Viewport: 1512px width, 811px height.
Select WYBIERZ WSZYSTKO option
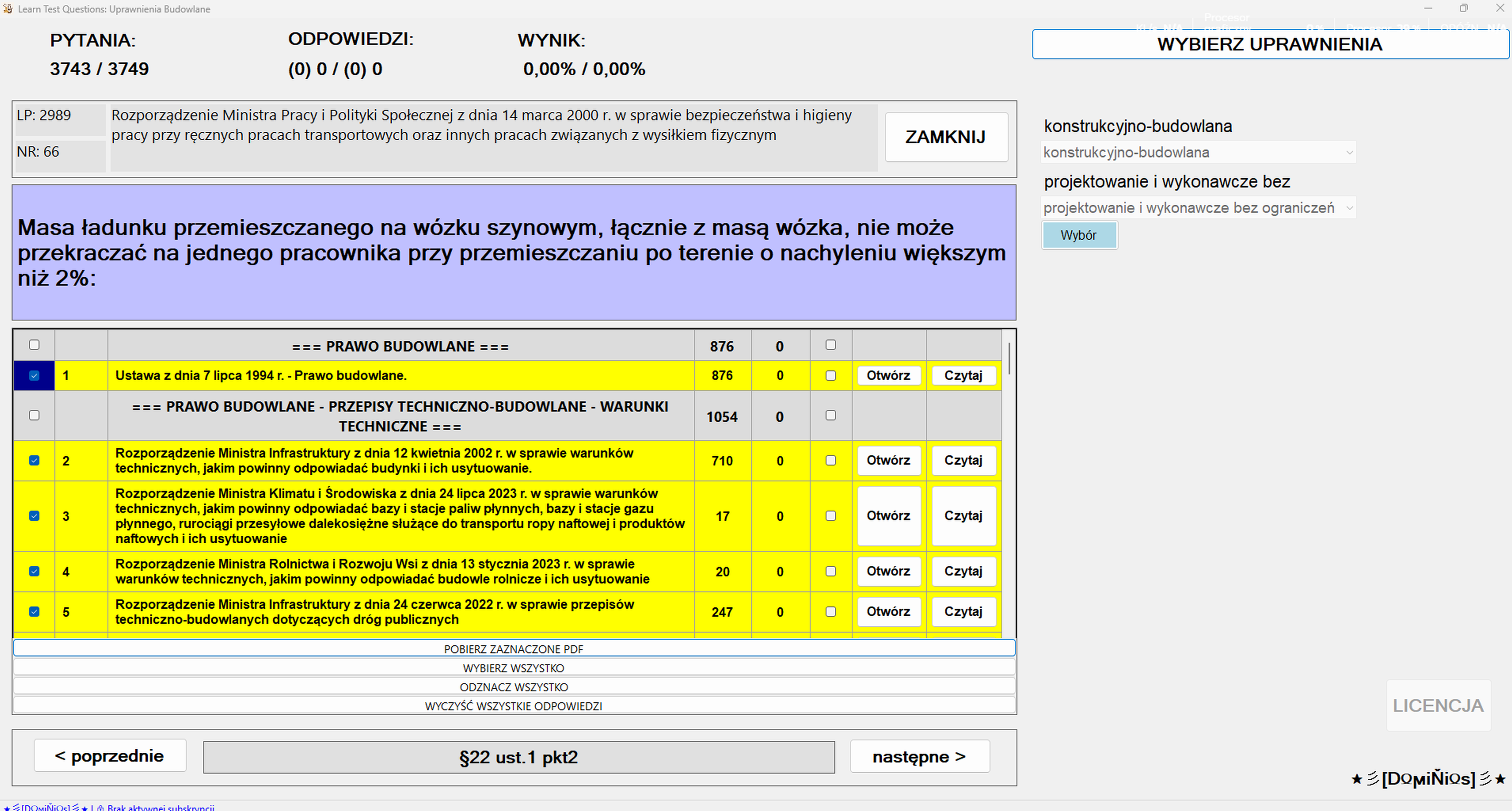coord(513,668)
